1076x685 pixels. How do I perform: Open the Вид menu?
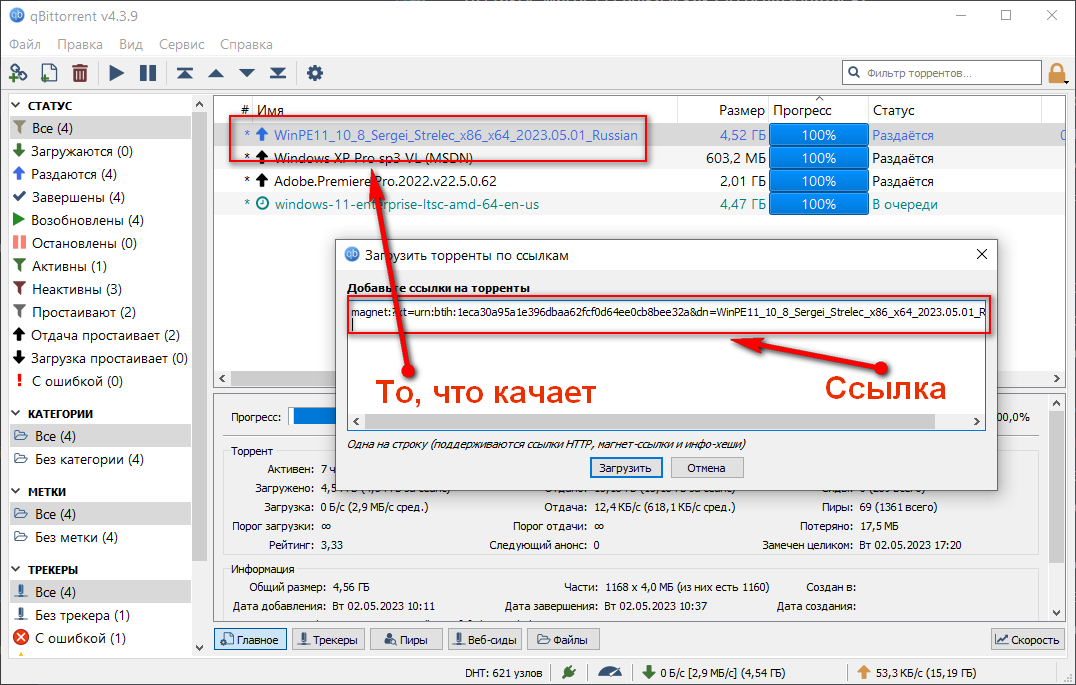point(130,44)
